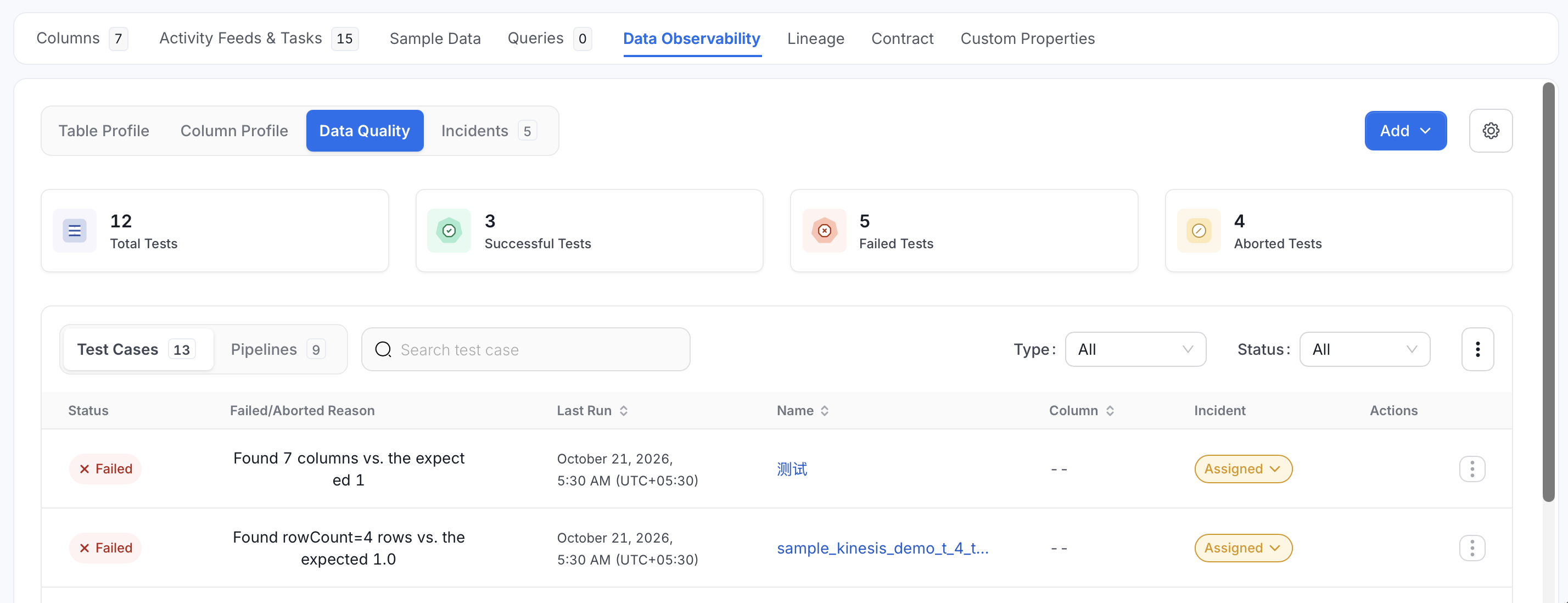The height and width of the screenshot is (603, 1568).
Task: Focus the Search test case field
Action: pos(525,349)
